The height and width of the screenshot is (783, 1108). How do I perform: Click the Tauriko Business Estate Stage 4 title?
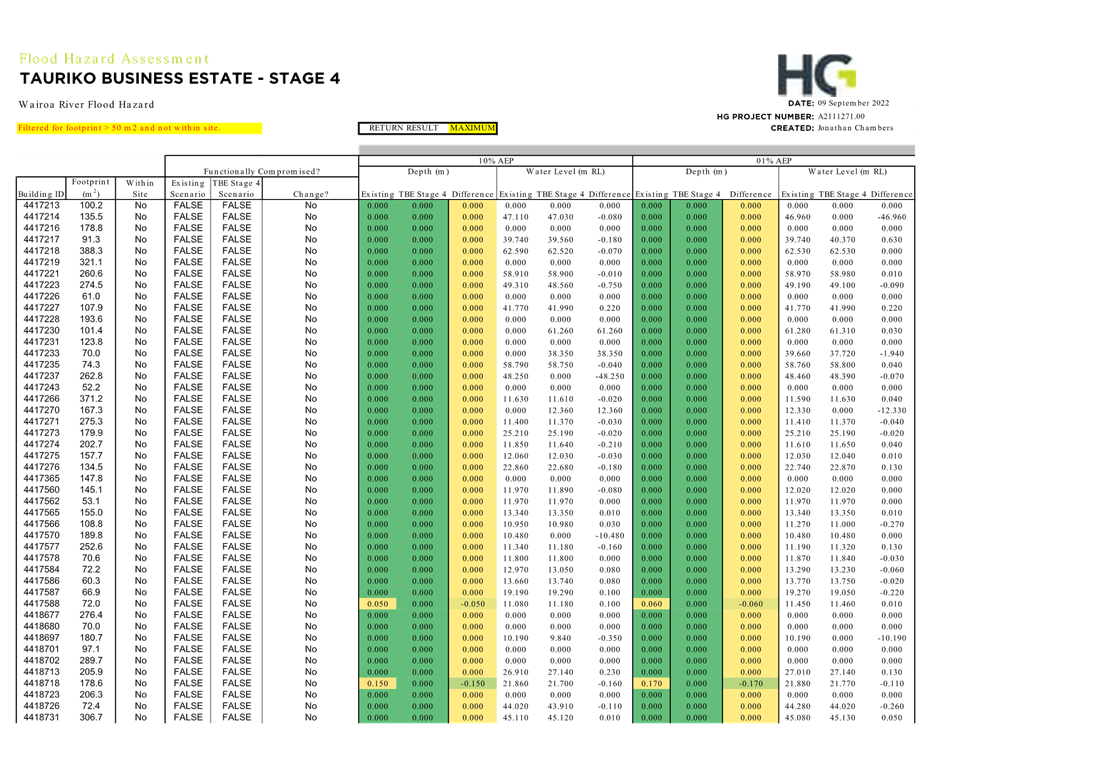[x=172, y=79]
